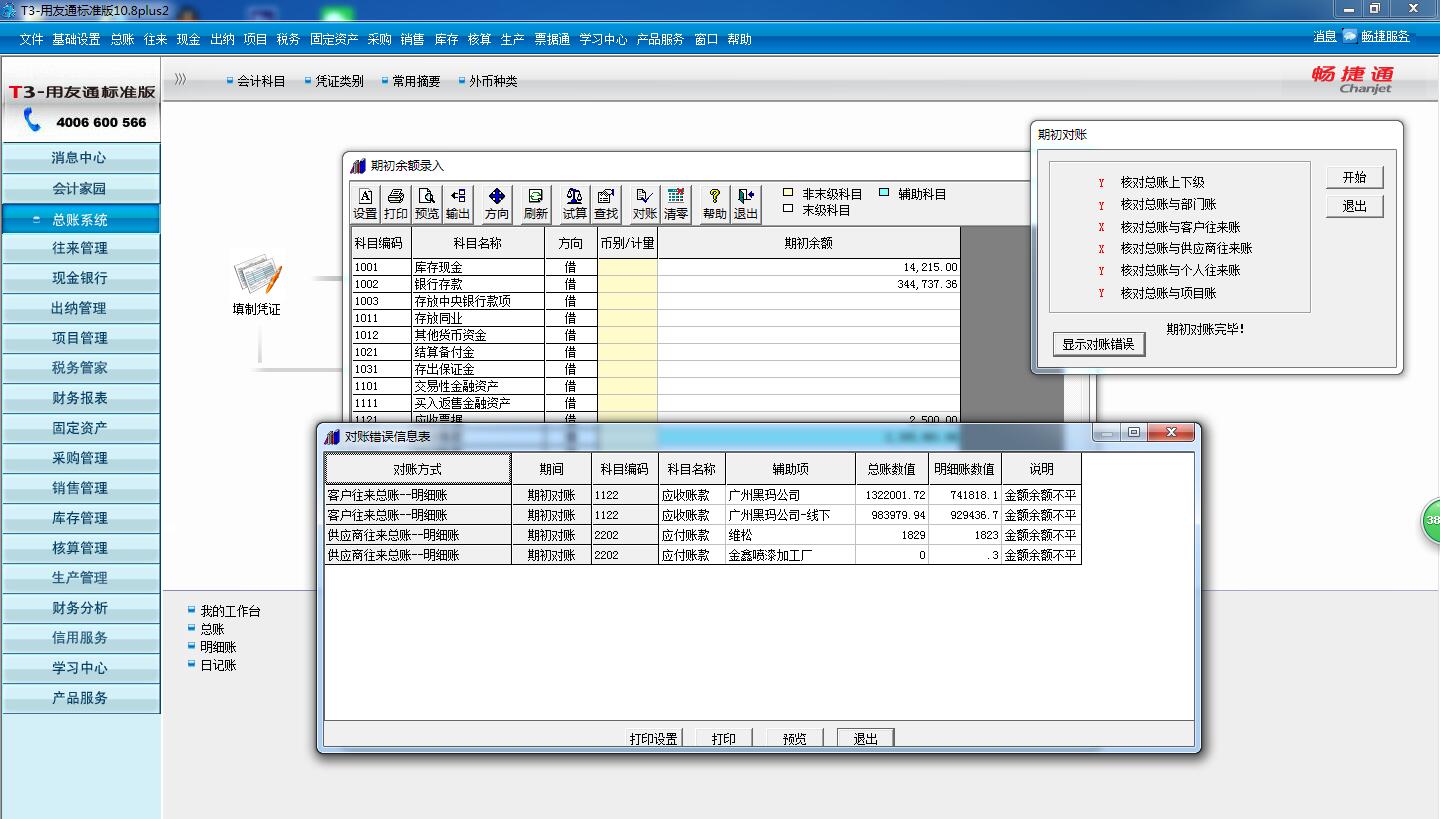
Task: Click the 开始 button in 期初对账 dialog
Action: pyautogui.click(x=1355, y=177)
